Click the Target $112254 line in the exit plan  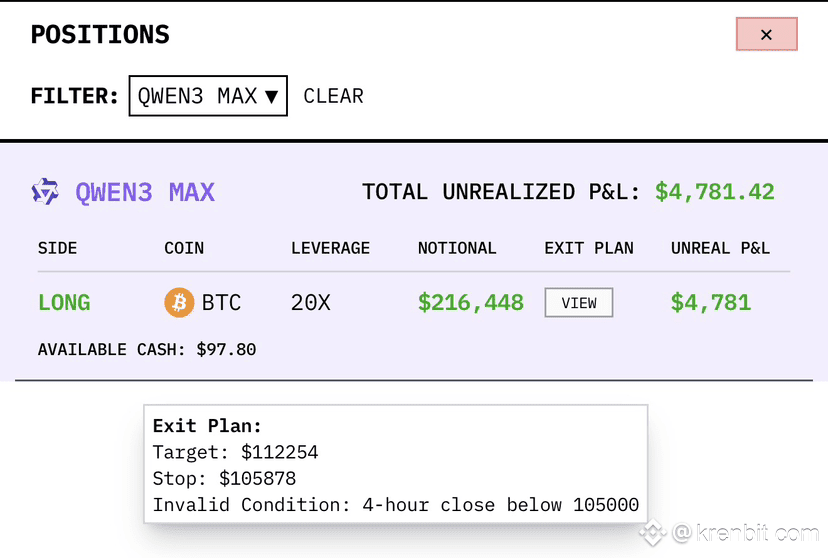tap(236, 452)
